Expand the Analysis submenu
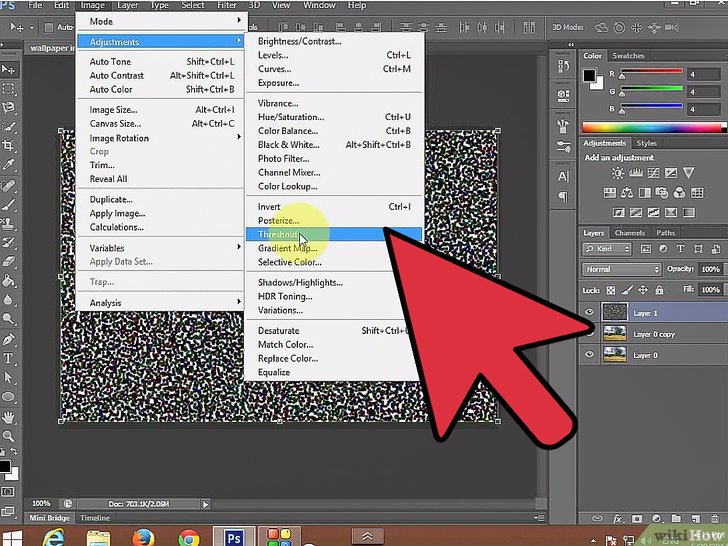The height and width of the screenshot is (546, 728). point(160,303)
